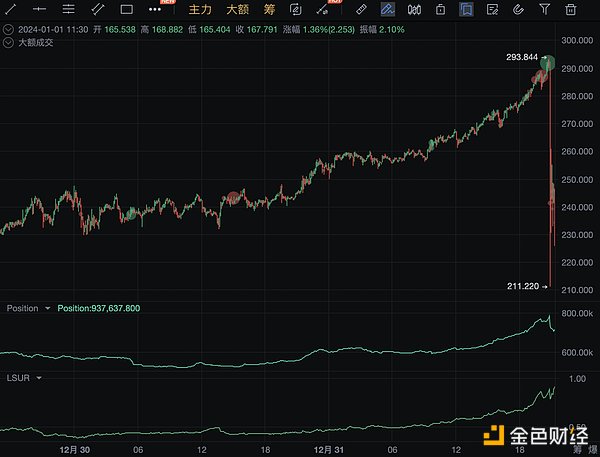The width and height of the screenshot is (600, 457).
Task: Click the 211.220 low price label
Action: tap(524, 286)
